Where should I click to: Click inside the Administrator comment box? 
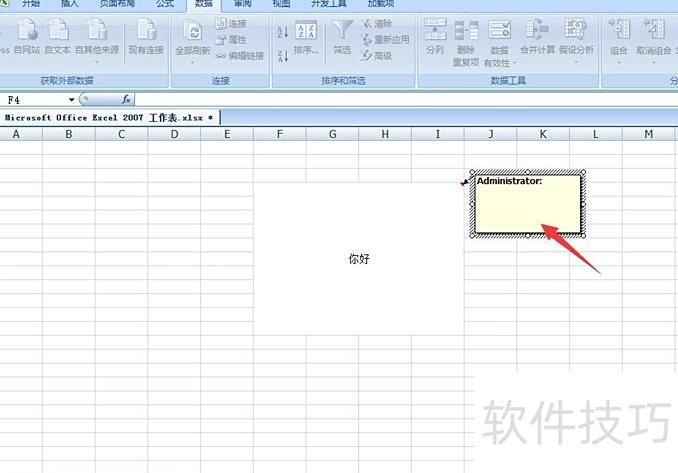(528, 204)
